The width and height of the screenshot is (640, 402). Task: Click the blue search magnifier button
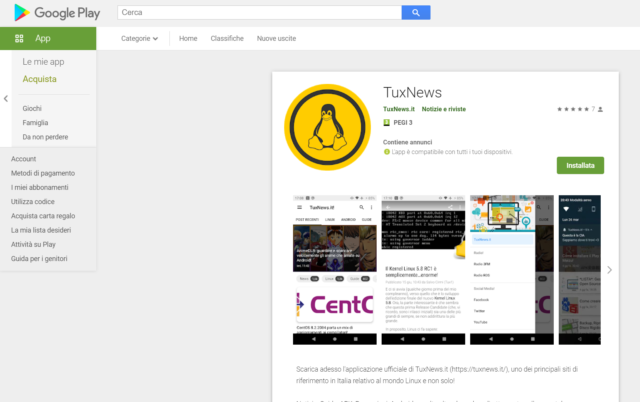pos(416,13)
